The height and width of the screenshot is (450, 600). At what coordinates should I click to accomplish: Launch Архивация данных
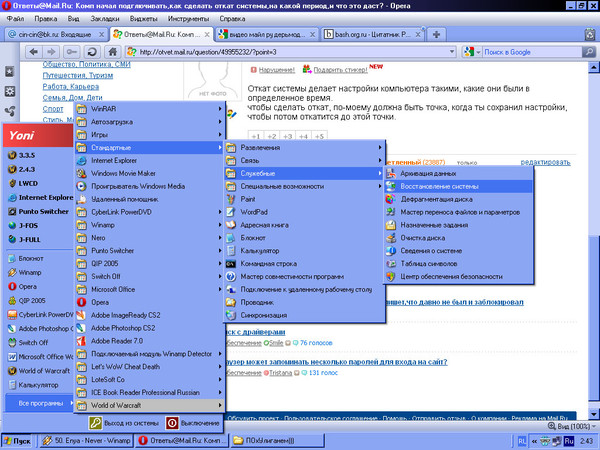458,173
